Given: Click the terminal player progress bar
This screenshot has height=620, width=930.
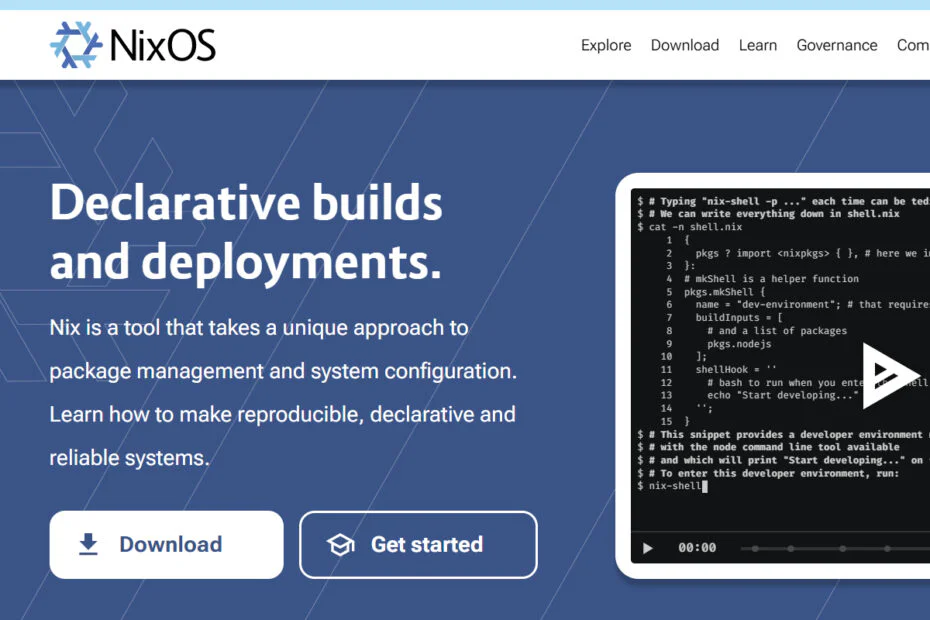Looking at the screenshot, I should coord(835,549).
